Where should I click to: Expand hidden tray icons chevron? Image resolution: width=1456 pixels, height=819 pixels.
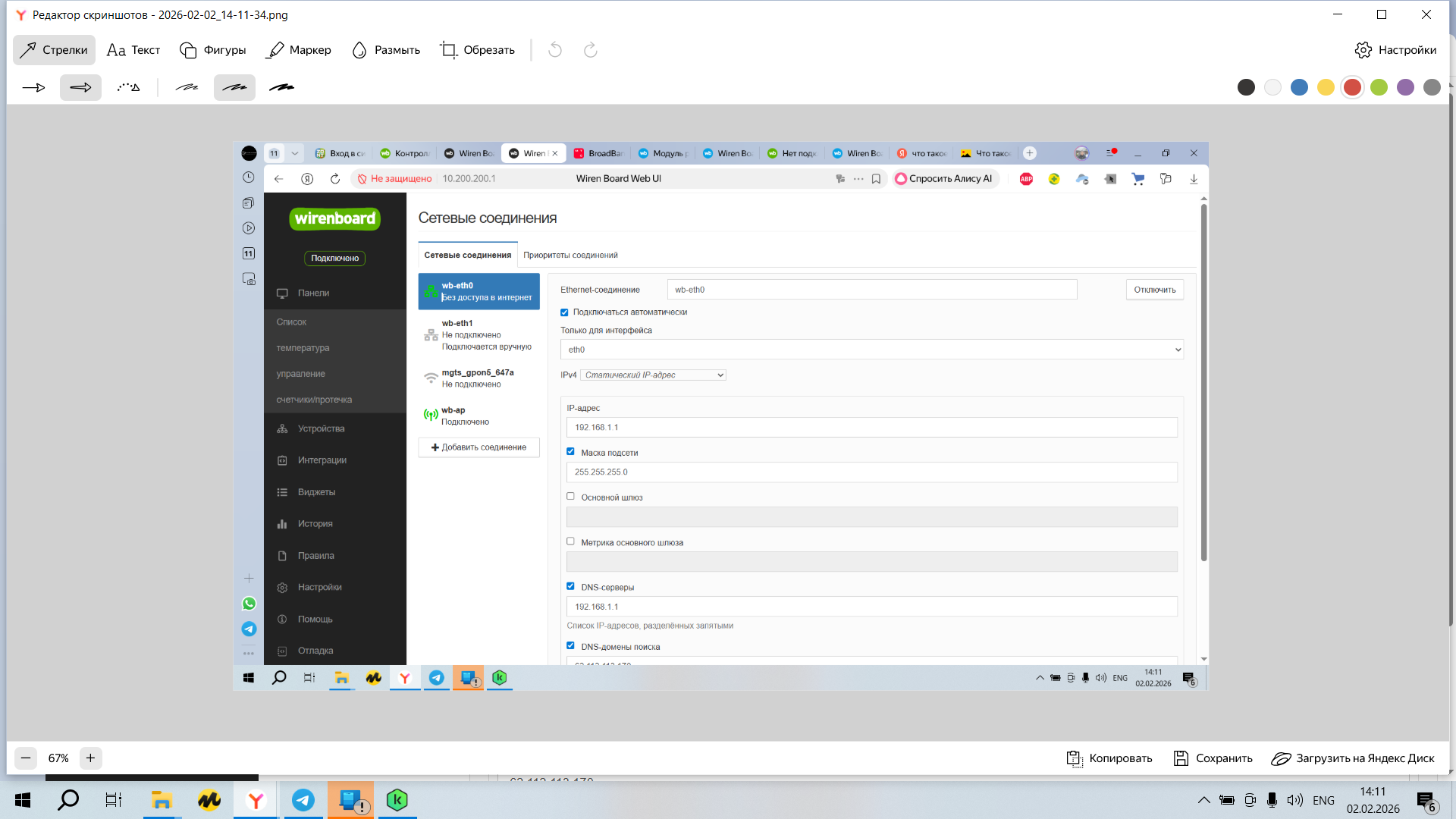(1203, 800)
